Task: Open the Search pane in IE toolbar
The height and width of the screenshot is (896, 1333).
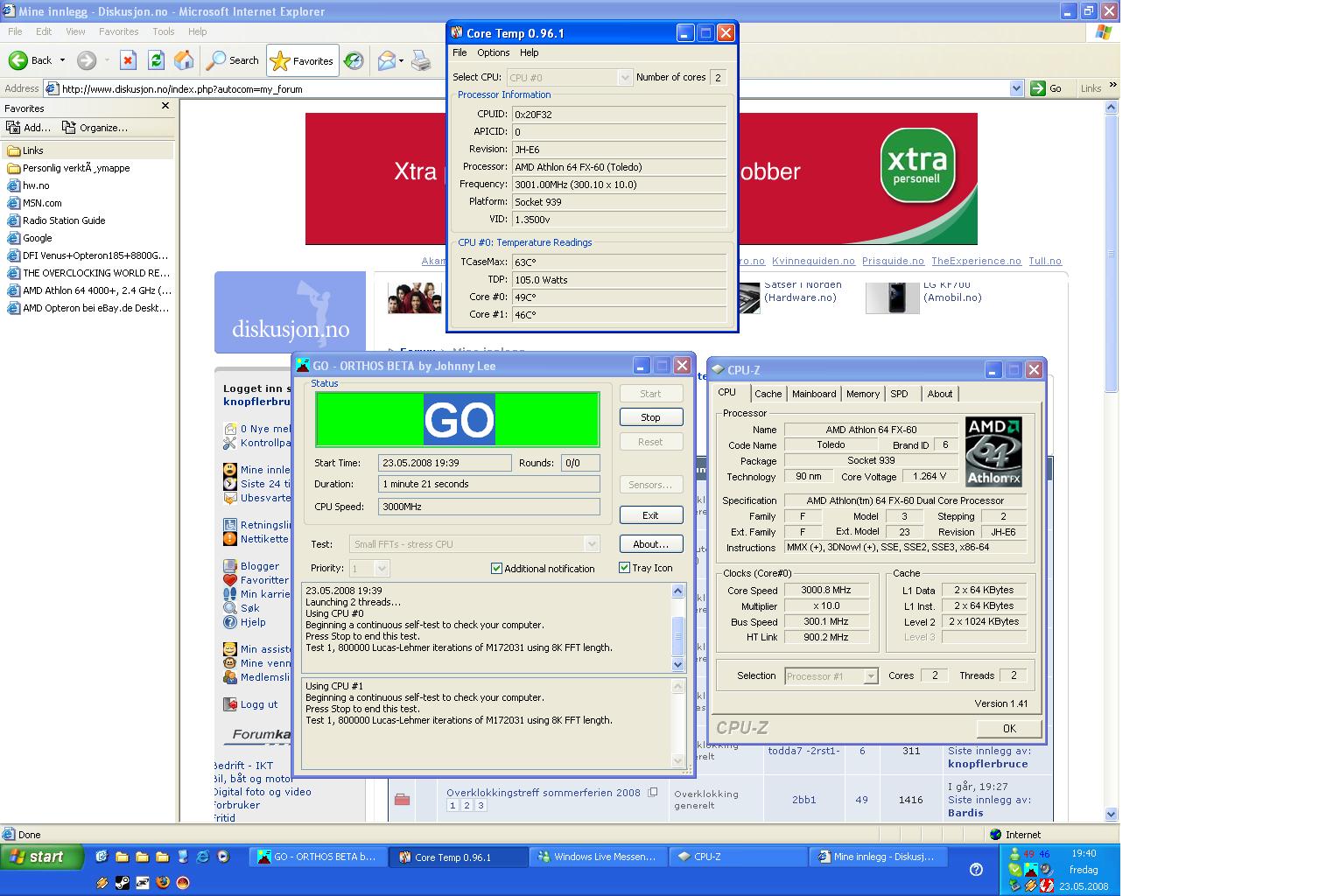Action: [x=233, y=60]
